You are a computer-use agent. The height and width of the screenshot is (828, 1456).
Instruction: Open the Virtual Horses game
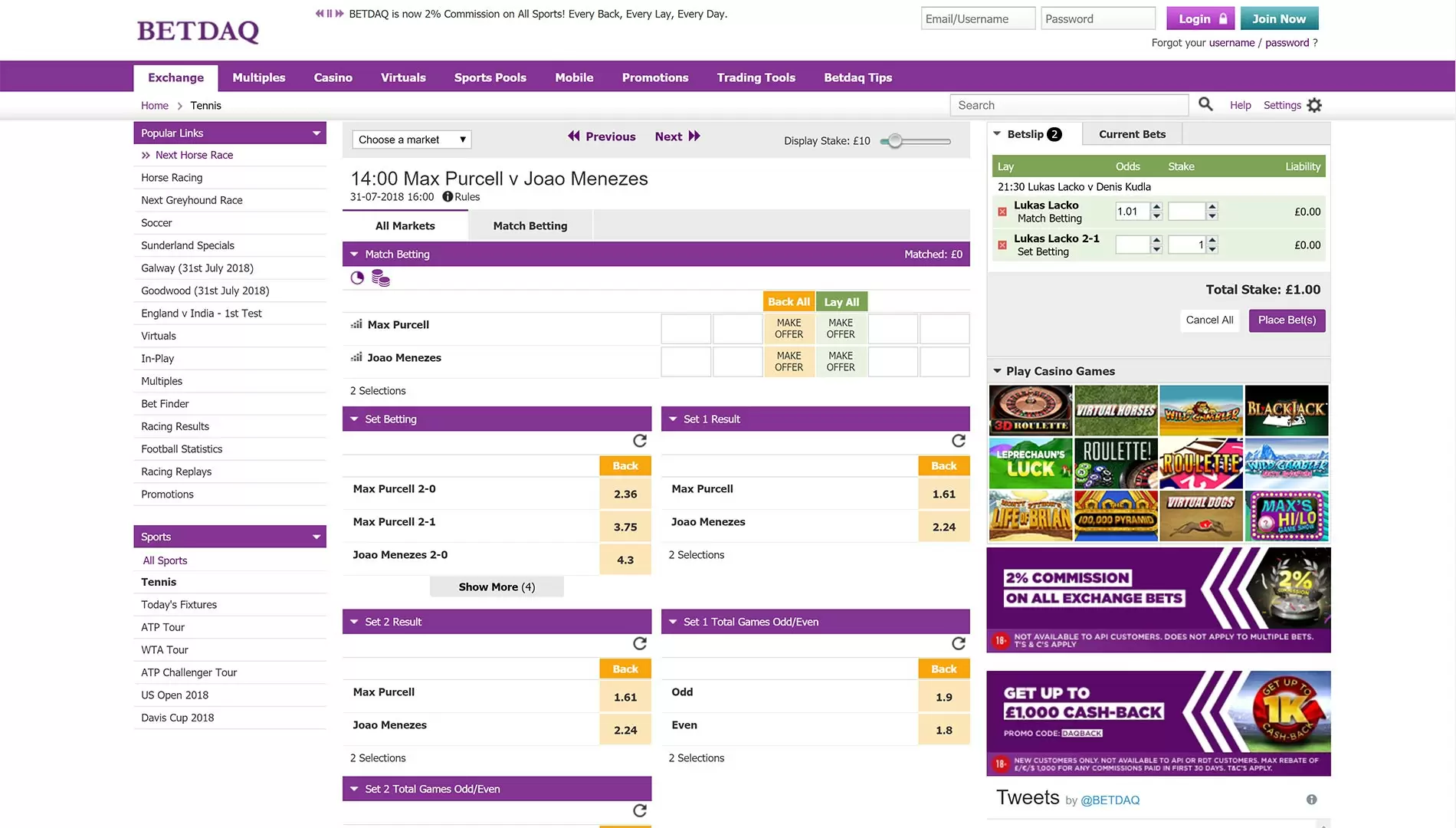(x=1116, y=410)
